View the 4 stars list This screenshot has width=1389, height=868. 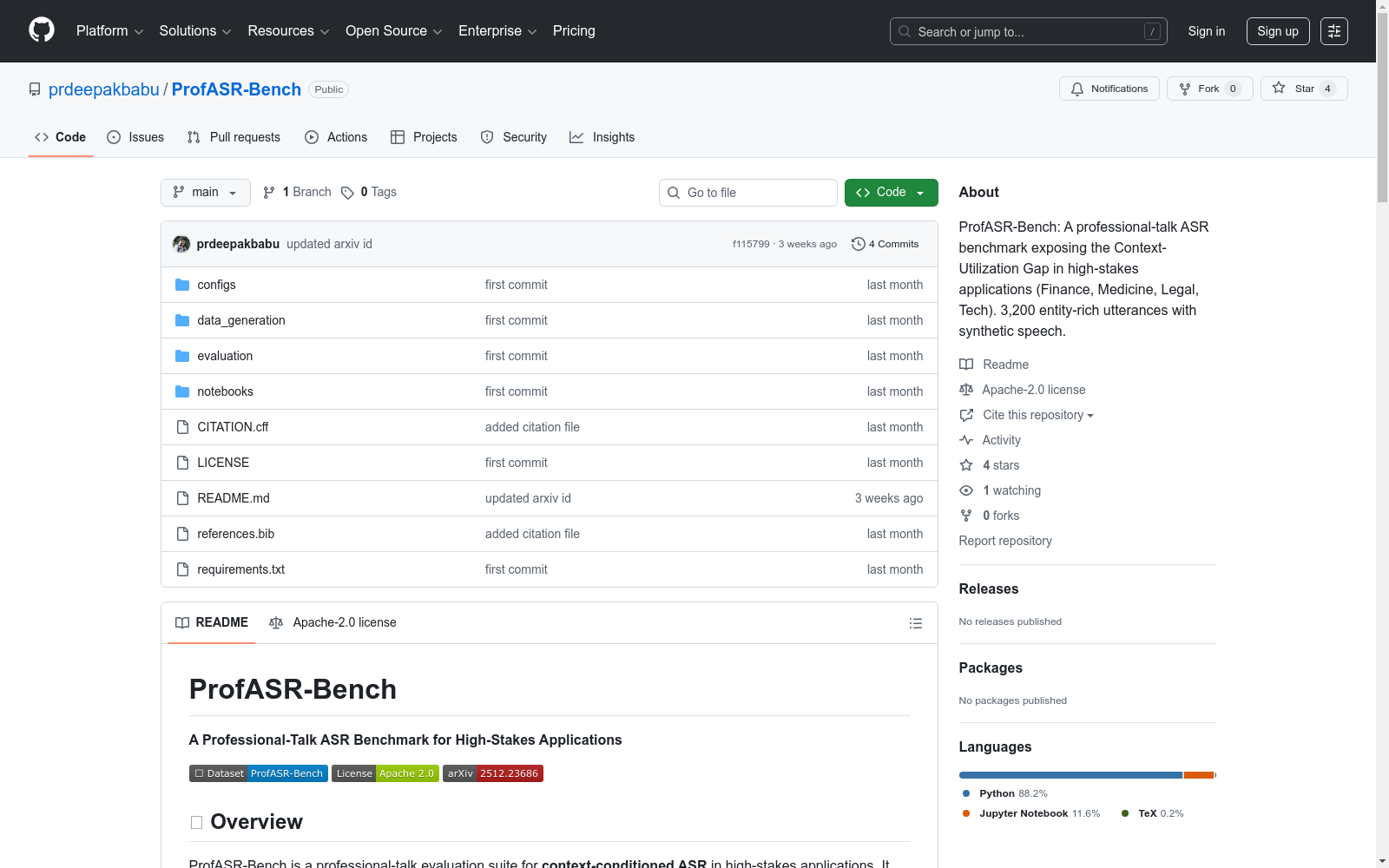tap(990, 465)
